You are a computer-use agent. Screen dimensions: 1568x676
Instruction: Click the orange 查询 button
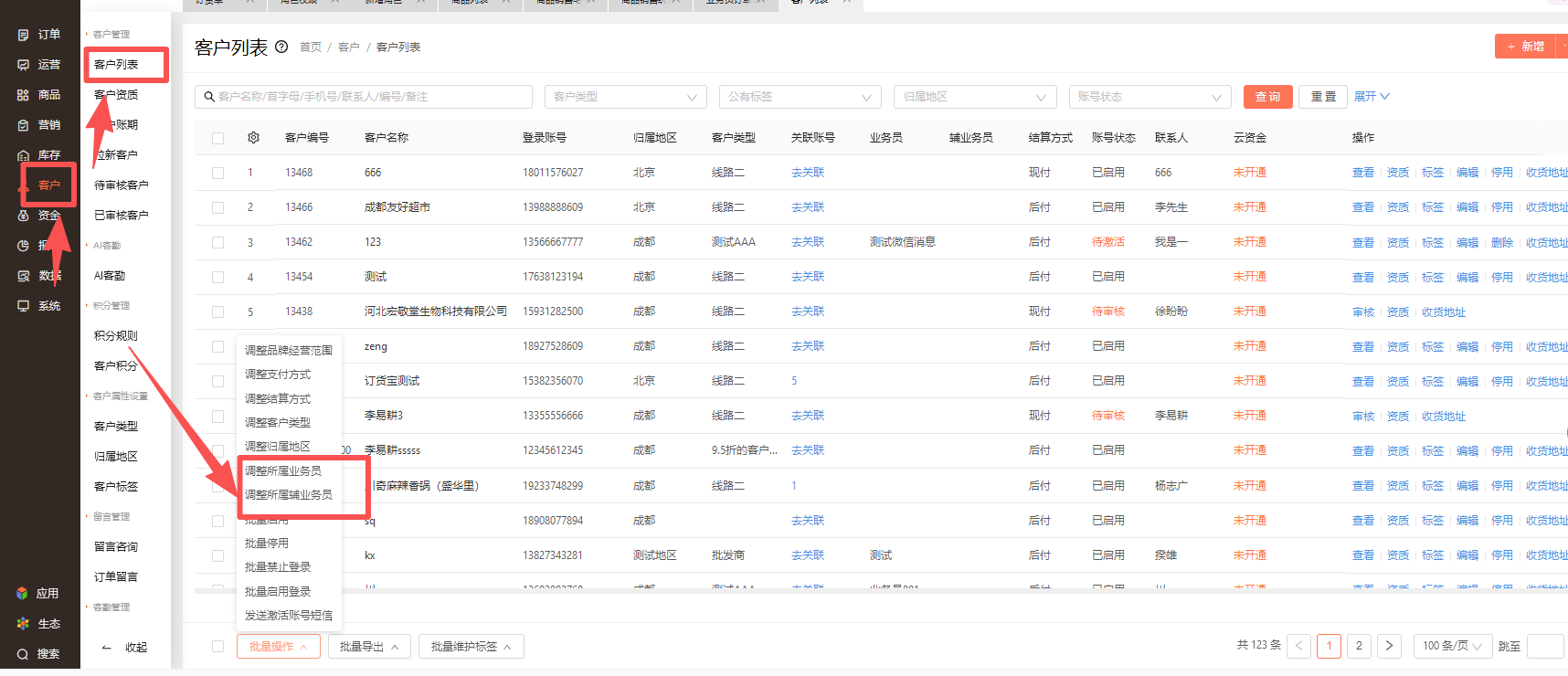pyautogui.click(x=1267, y=97)
